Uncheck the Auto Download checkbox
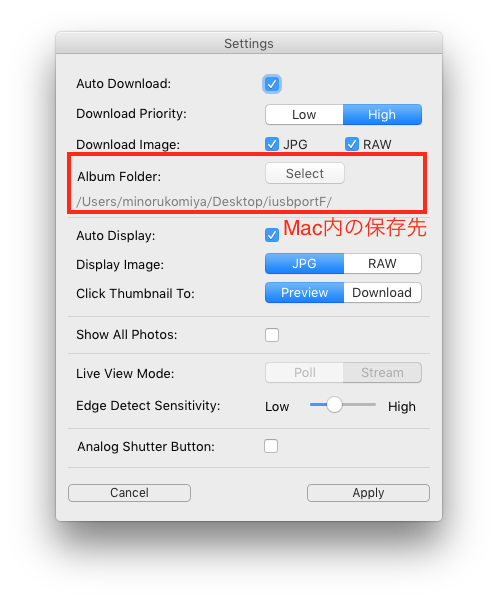Image resolution: width=498 pixels, height=601 pixels. (272, 84)
